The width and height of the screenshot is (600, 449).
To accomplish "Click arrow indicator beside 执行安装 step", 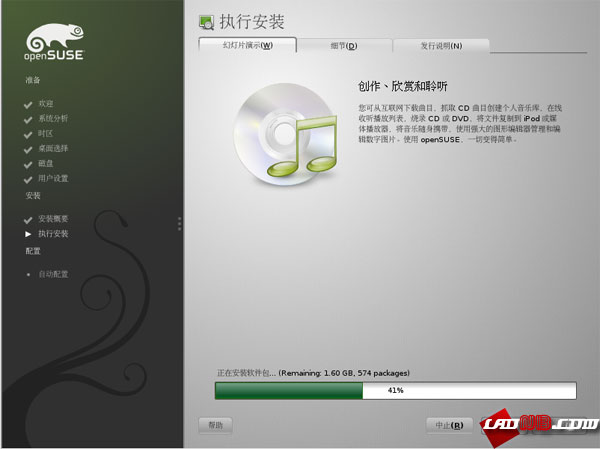I will [28, 234].
